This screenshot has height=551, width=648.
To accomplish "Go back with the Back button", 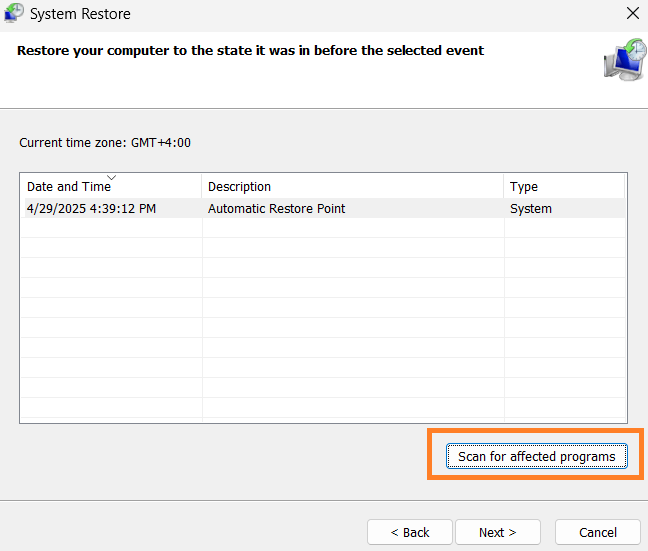I will click(x=409, y=532).
